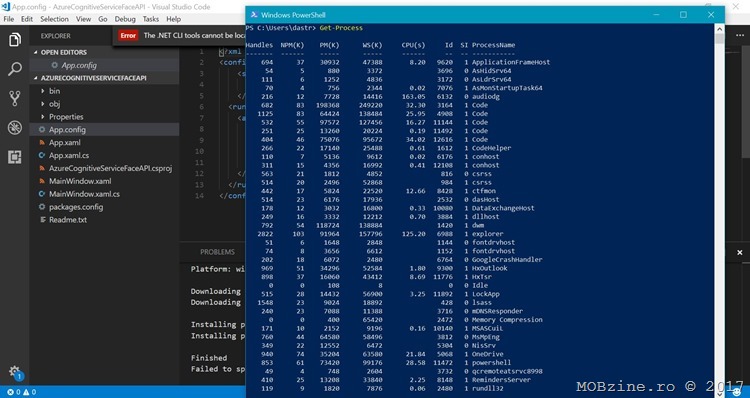The height and width of the screenshot is (398, 750).
Task: Open MainWindow.xaml file
Action: pyautogui.click(x=104, y=181)
